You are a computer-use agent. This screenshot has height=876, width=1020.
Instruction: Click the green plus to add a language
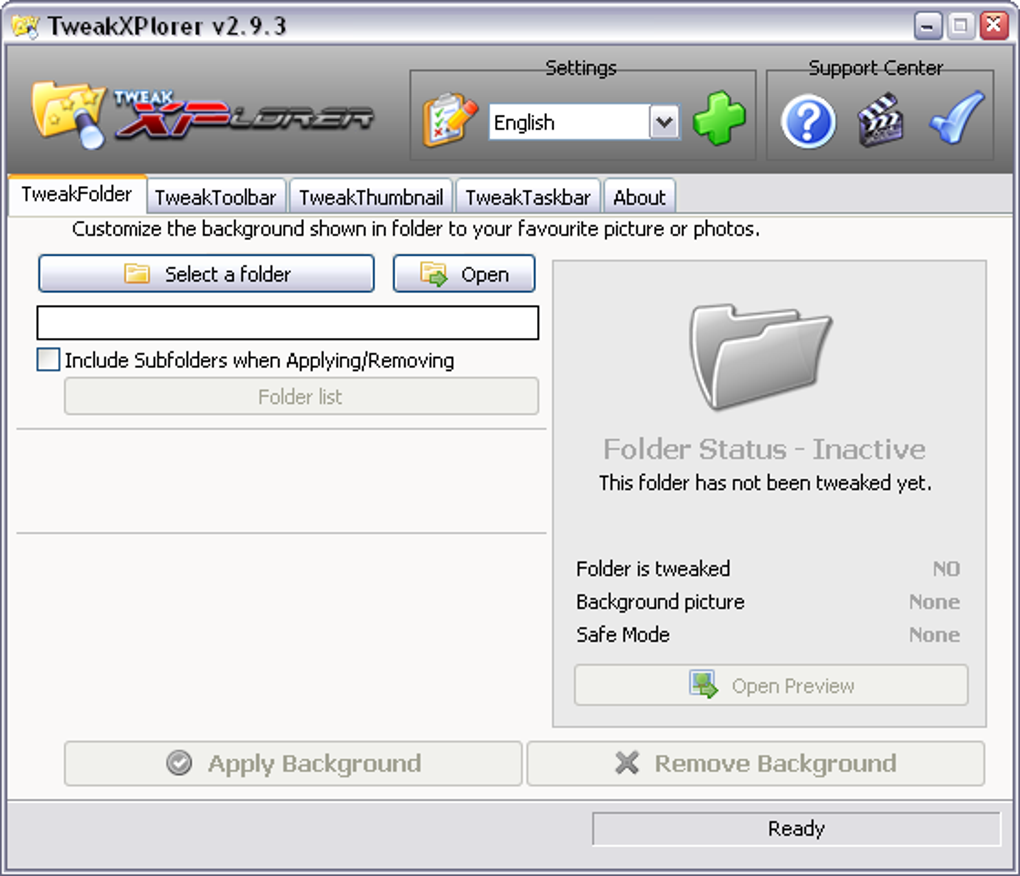coord(719,119)
